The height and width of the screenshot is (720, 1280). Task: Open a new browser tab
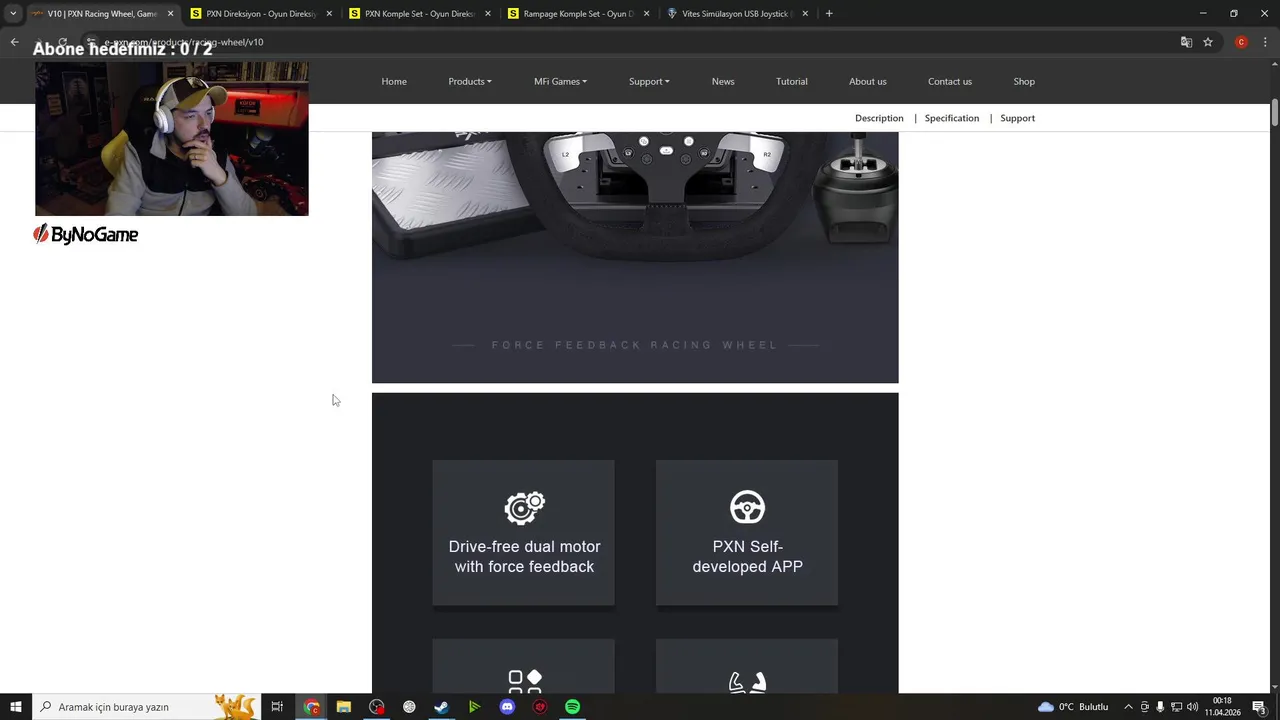829,14
